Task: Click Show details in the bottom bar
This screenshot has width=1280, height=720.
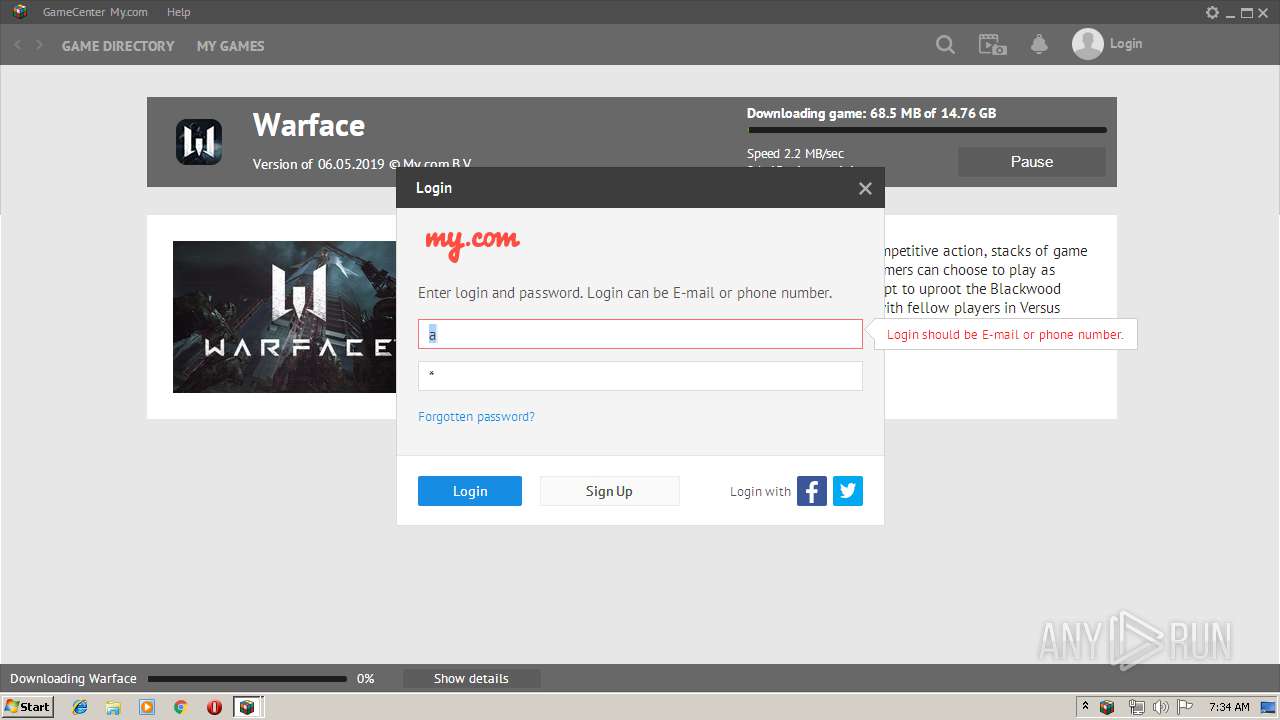Action: [x=471, y=679]
